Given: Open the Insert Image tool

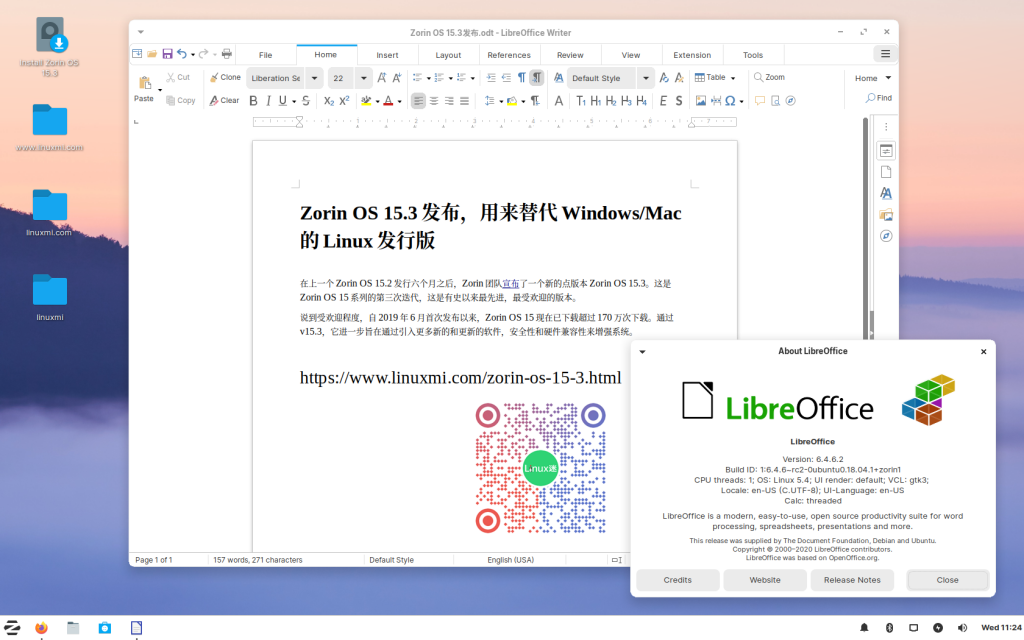Looking at the screenshot, I should click(701, 101).
